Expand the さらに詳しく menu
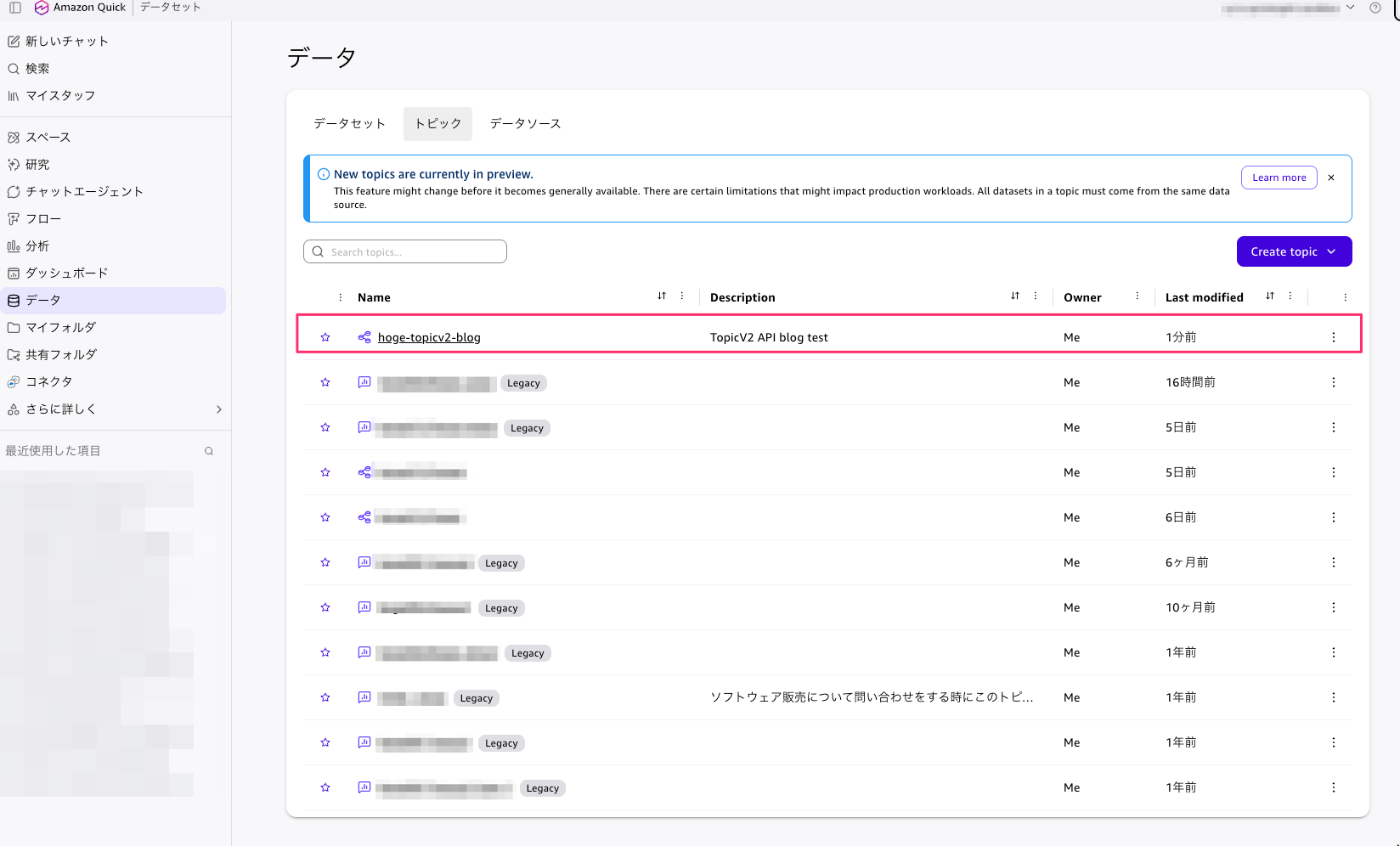This screenshot has width=1400, height=846. point(219,409)
